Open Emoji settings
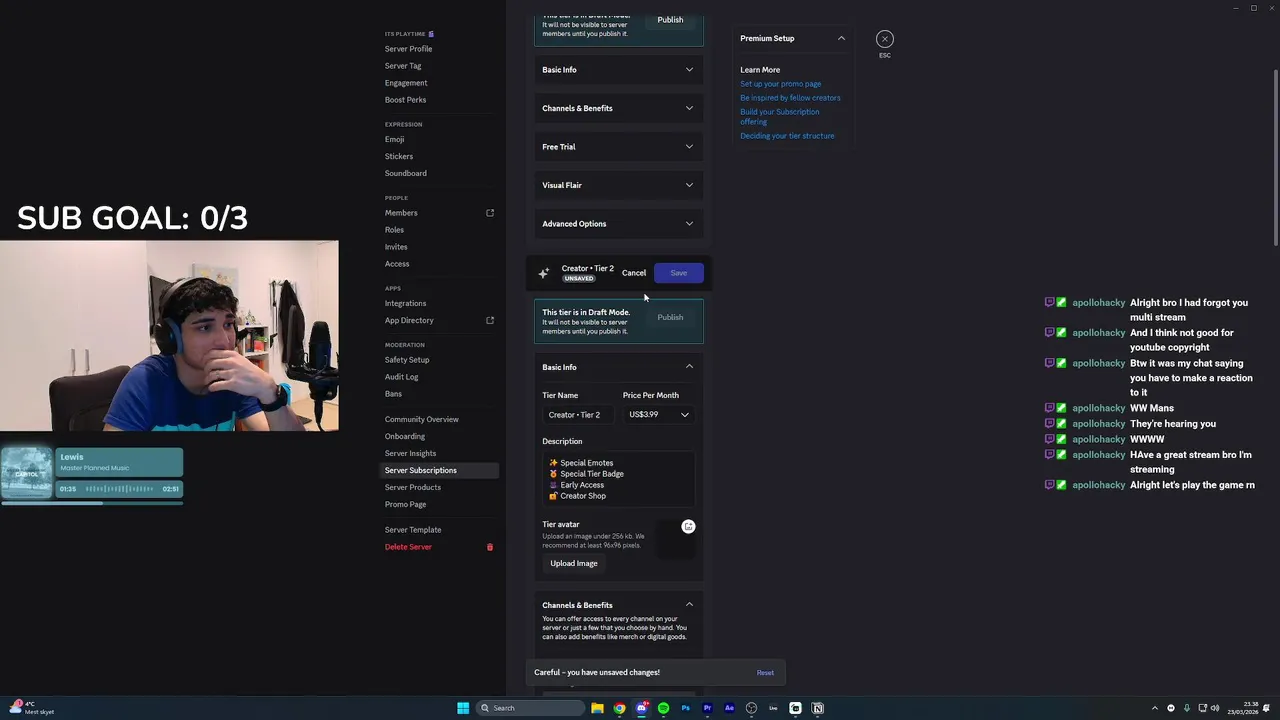1280x720 pixels. 394,139
